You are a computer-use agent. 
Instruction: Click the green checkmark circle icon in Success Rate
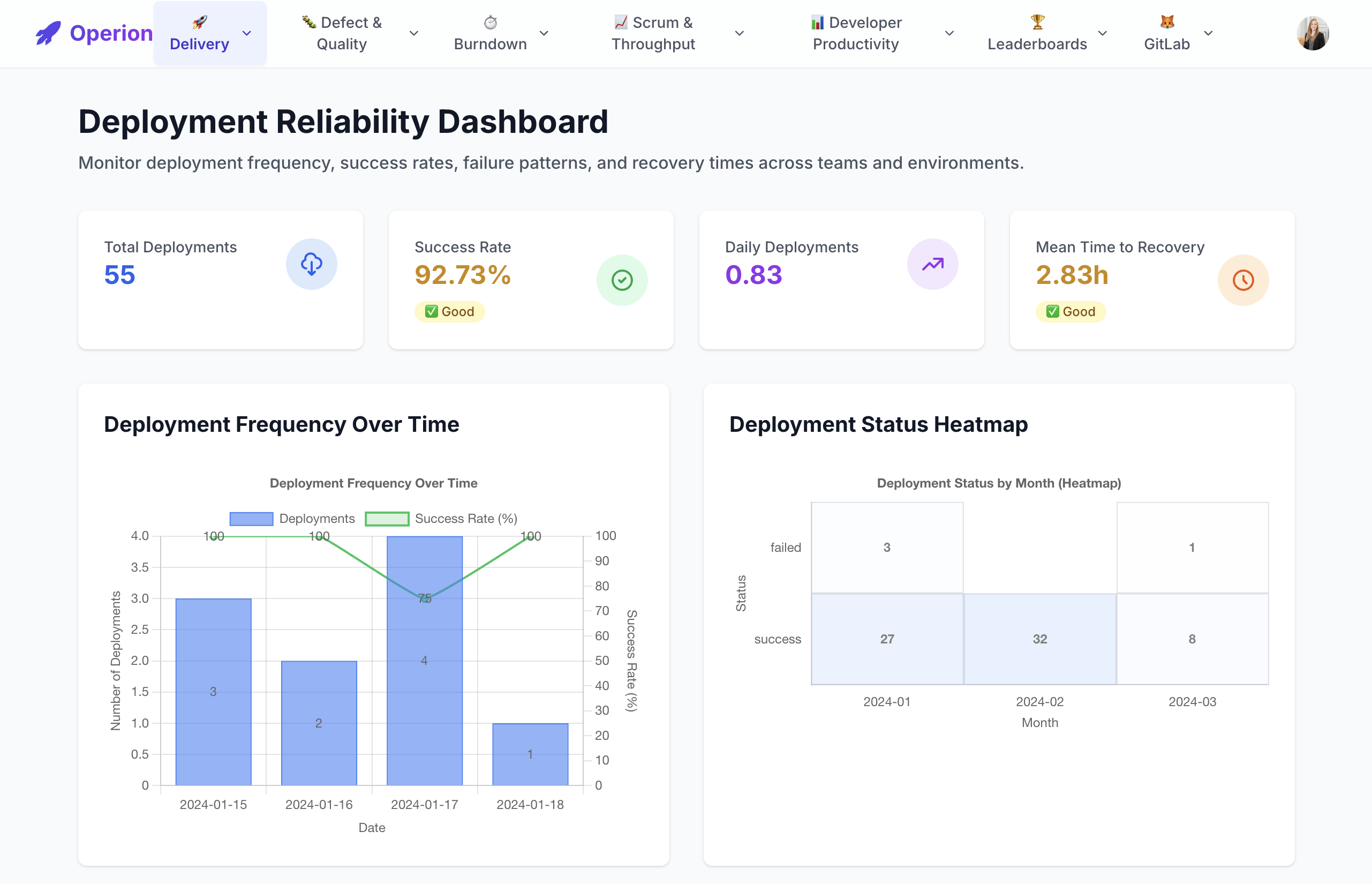point(621,280)
